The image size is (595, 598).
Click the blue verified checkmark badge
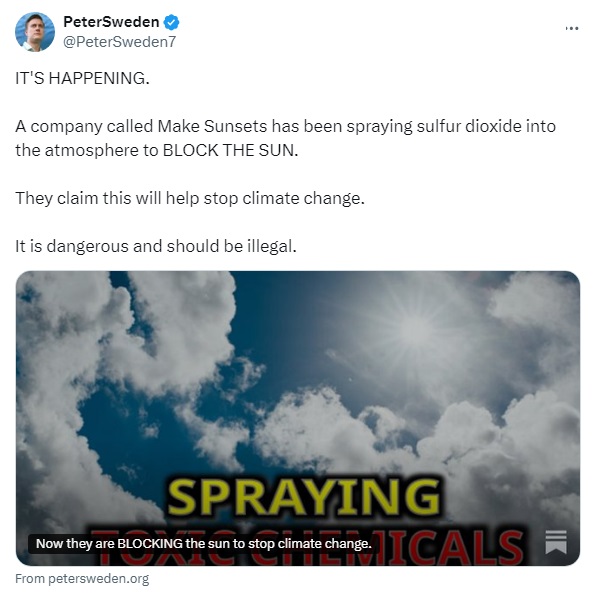click(171, 22)
